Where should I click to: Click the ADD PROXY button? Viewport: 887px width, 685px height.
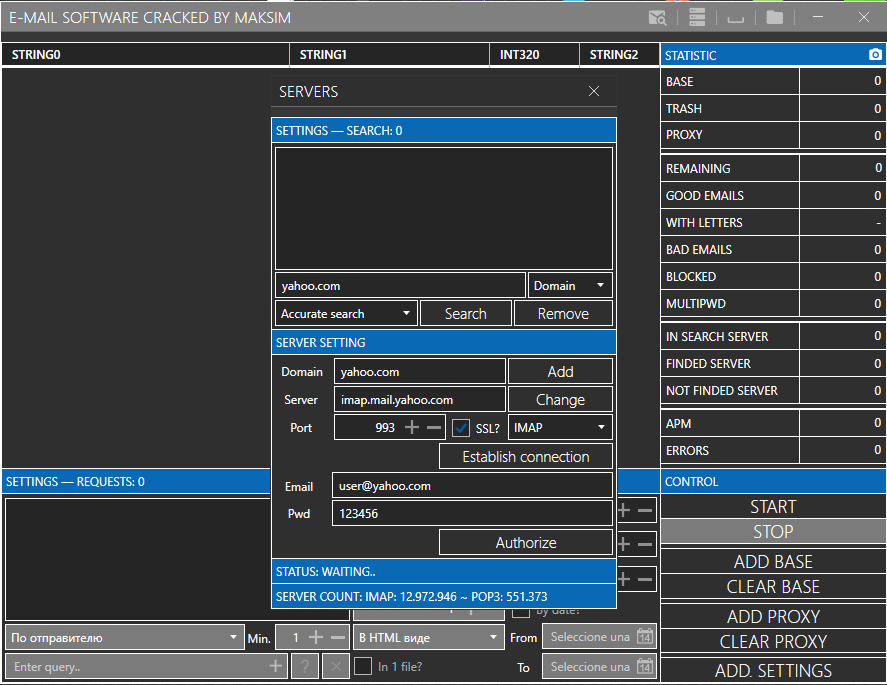[x=773, y=616]
